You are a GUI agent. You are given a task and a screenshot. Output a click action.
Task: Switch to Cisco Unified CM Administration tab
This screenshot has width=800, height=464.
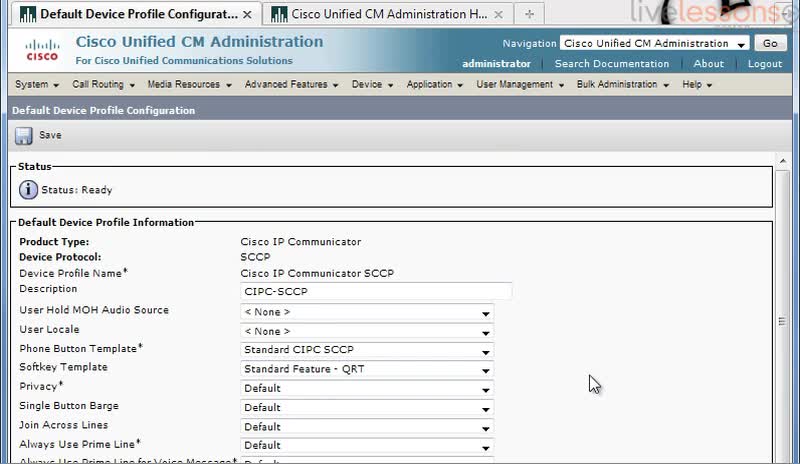point(385,14)
